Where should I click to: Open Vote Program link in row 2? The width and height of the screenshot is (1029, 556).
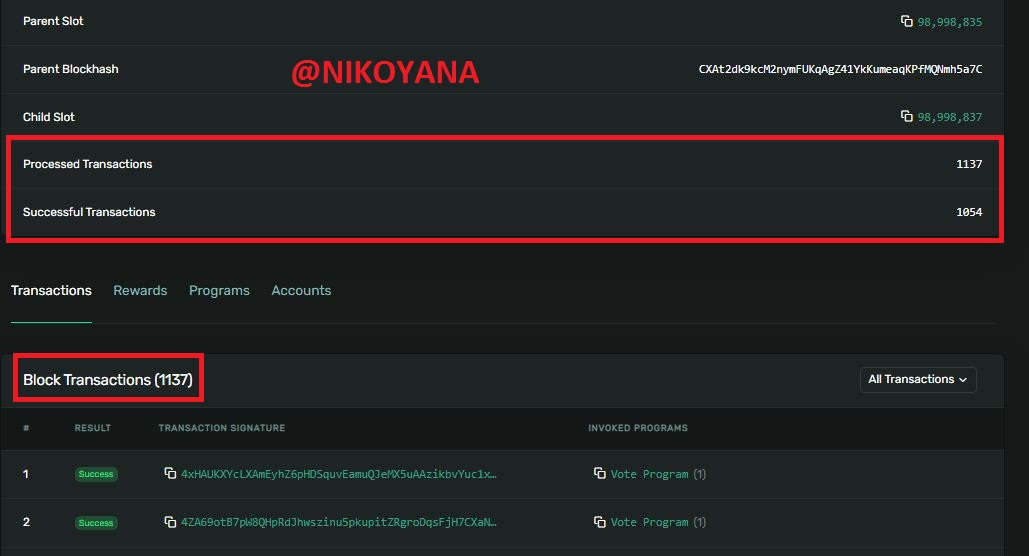649,522
